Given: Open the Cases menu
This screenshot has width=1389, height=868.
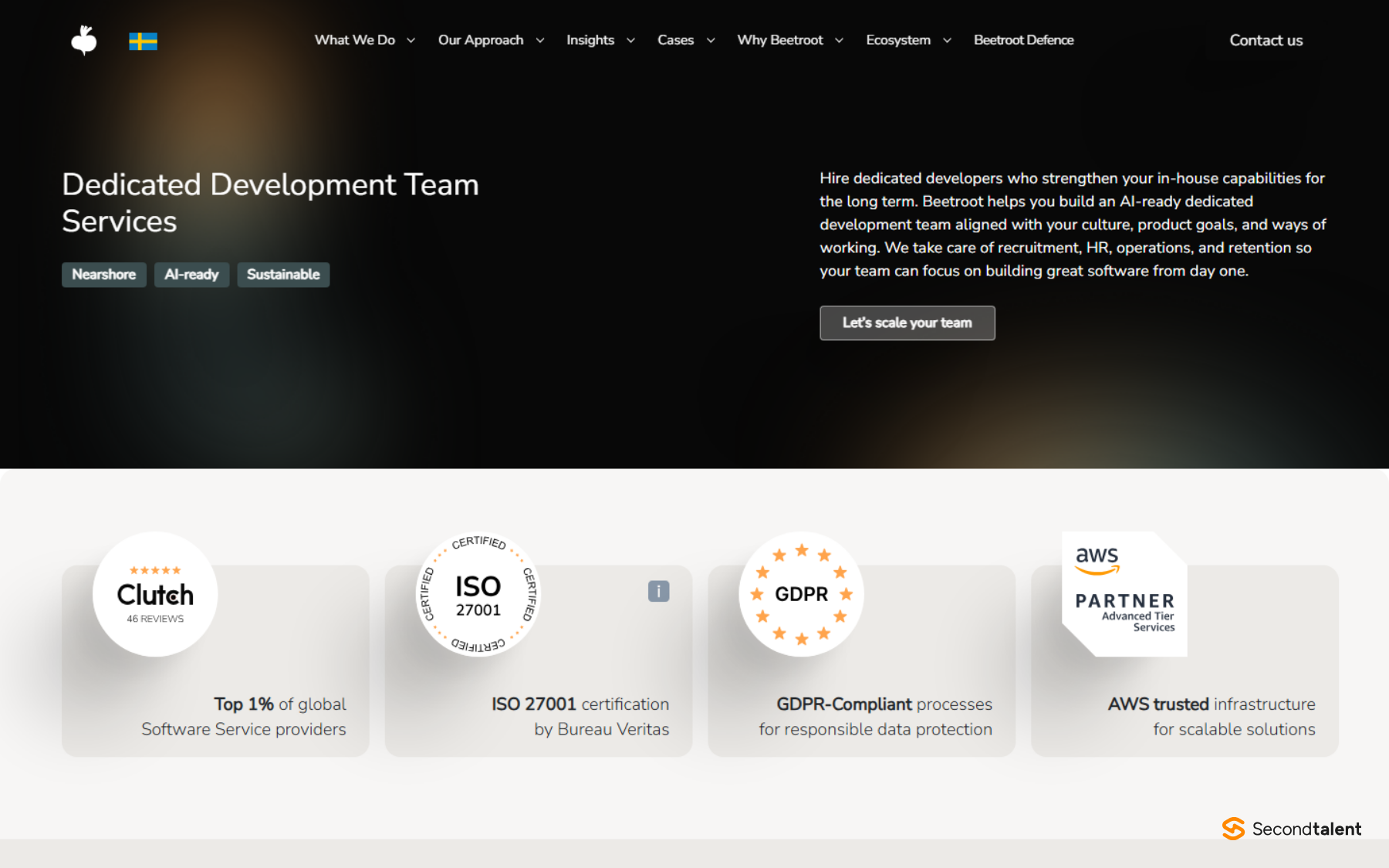Looking at the screenshot, I should [675, 40].
